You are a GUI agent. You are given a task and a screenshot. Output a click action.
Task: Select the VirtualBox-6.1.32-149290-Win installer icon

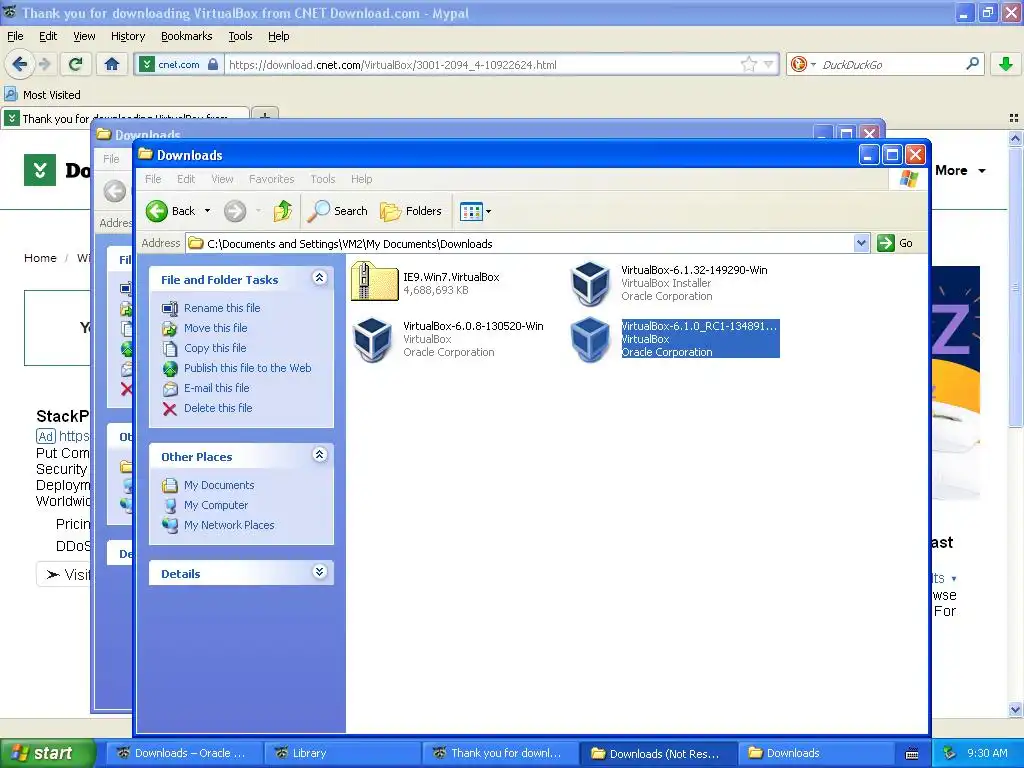pos(590,283)
